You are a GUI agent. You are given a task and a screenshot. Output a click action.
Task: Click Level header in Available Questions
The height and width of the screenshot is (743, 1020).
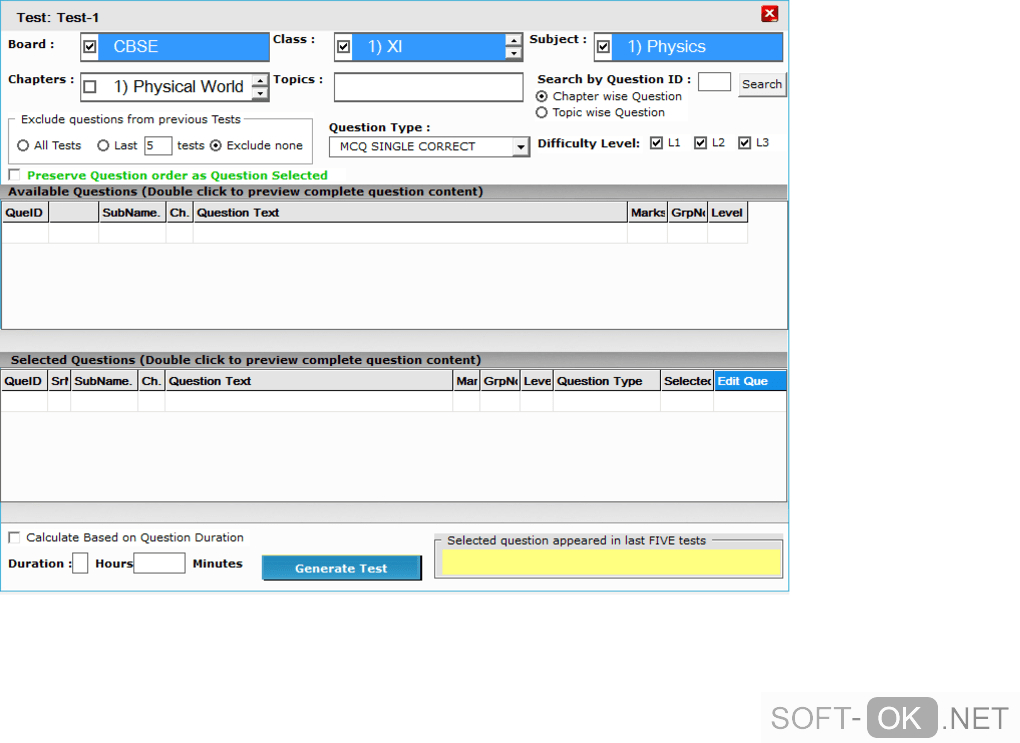click(x=727, y=213)
